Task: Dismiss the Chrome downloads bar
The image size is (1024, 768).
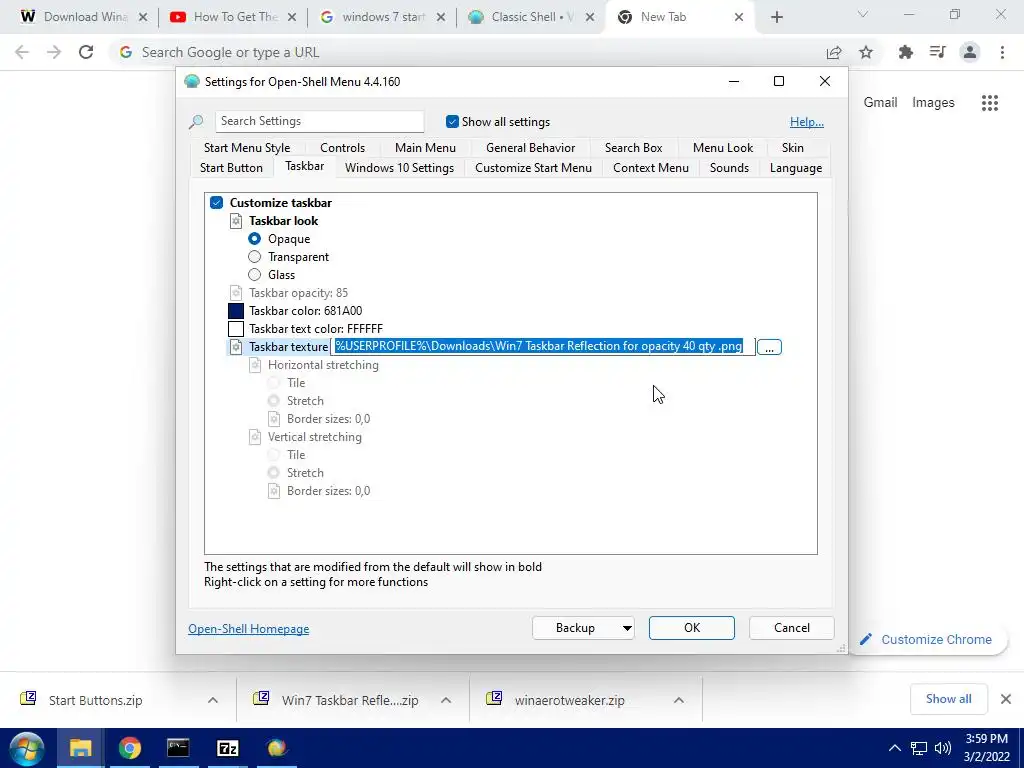Action: click(1006, 699)
